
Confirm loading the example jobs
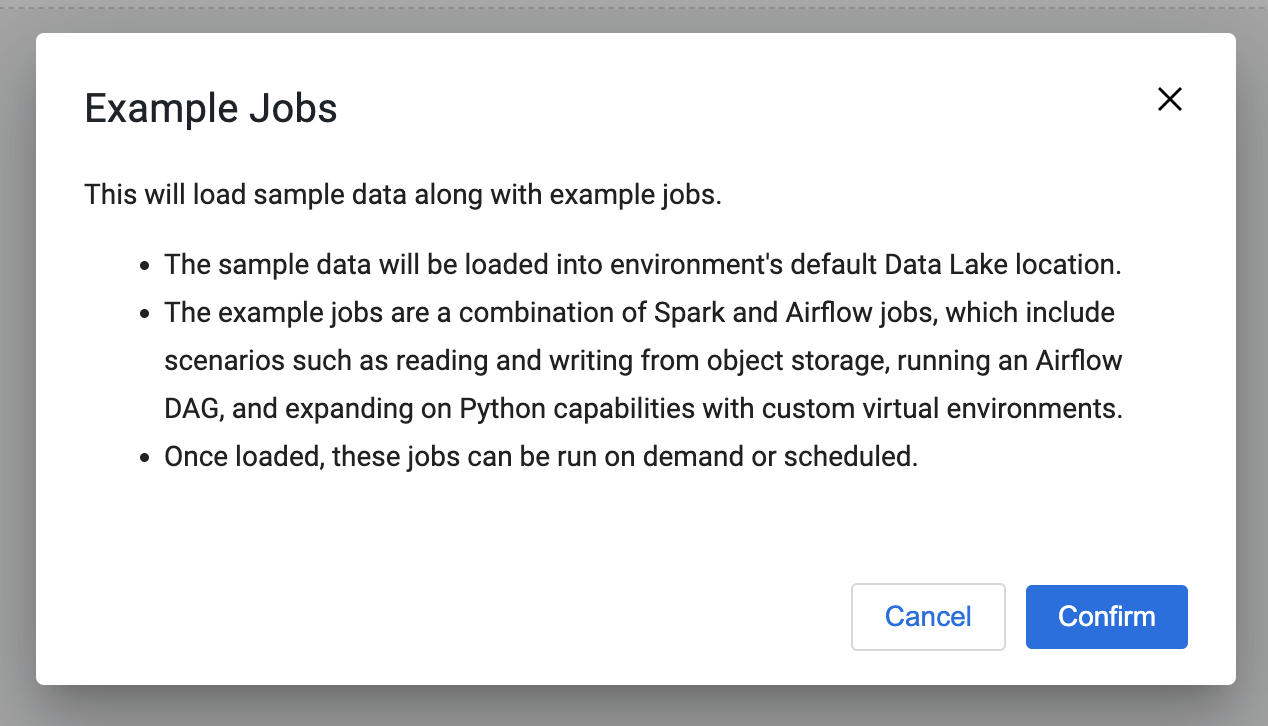coord(1106,617)
